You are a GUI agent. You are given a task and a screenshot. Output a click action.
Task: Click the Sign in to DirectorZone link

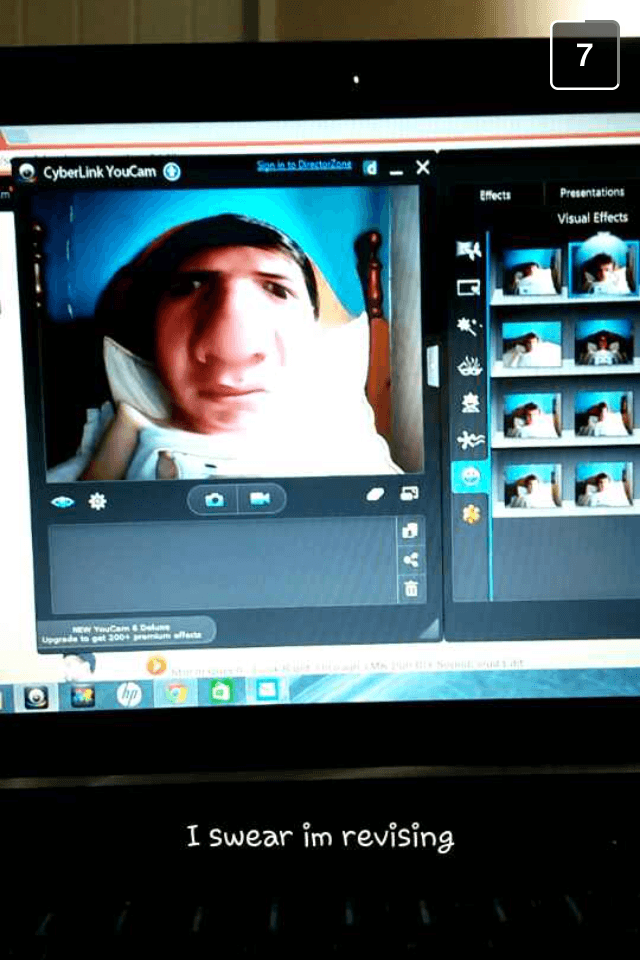[303, 165]
